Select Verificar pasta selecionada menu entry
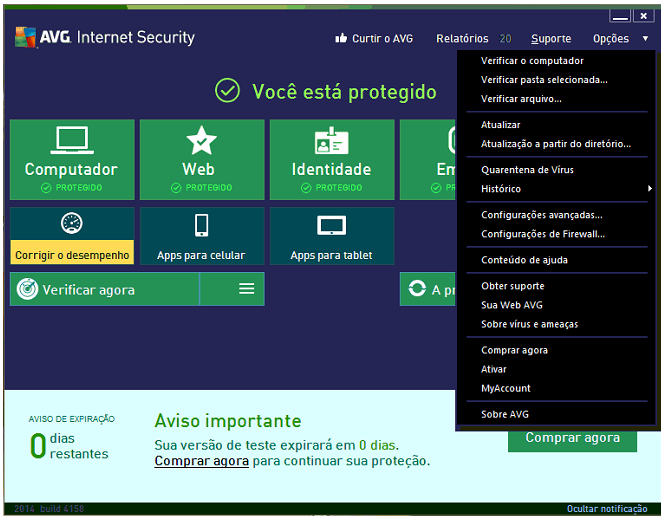The image size is (667, 522). click(x=544, y=80)
